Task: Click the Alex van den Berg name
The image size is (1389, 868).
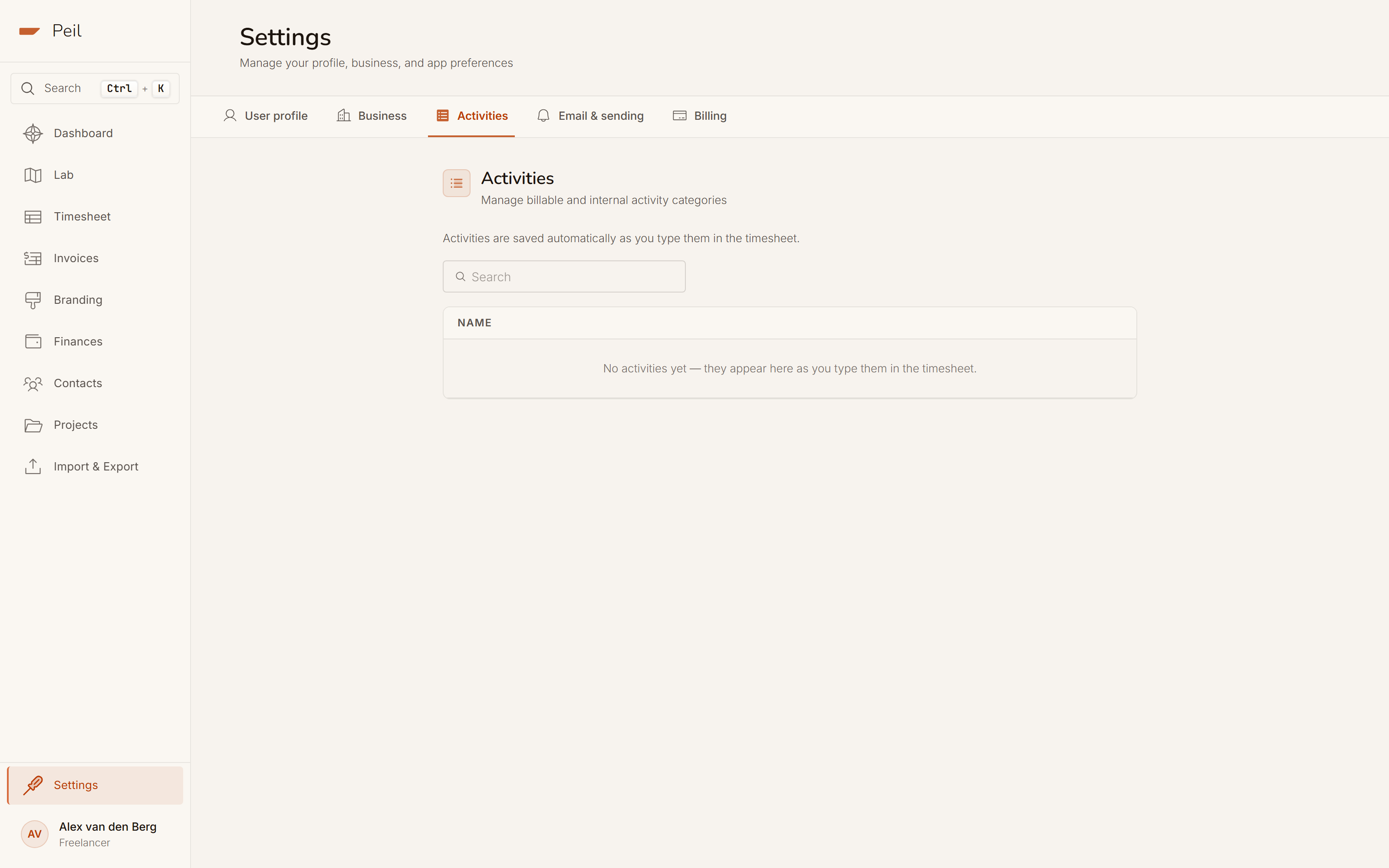Action: click(x=108, y=827)
